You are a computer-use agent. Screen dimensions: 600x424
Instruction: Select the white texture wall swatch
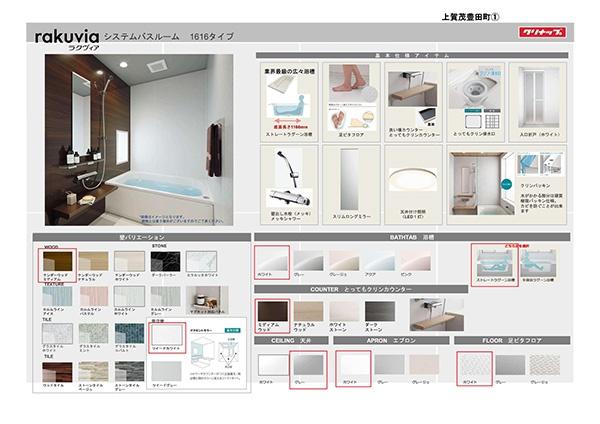pos(129,297)
